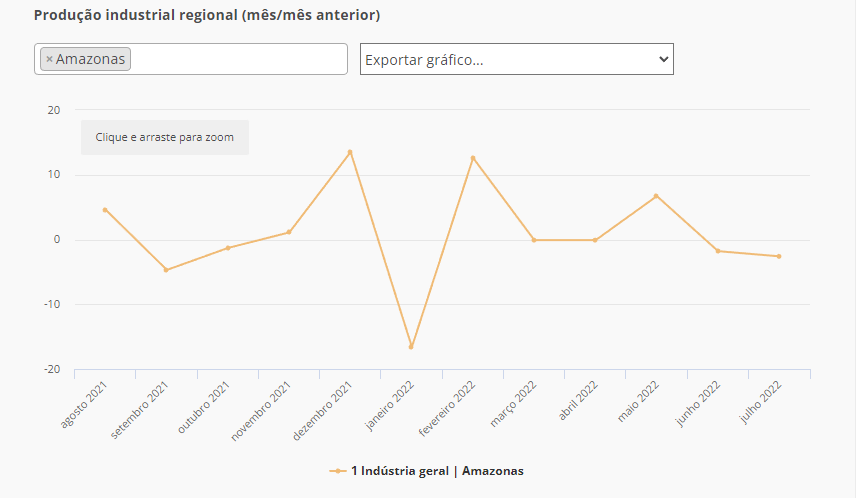861x498 pixels.
Task: Click the 'Clique e arraste para zoom' box
Action: coord(165,138)
